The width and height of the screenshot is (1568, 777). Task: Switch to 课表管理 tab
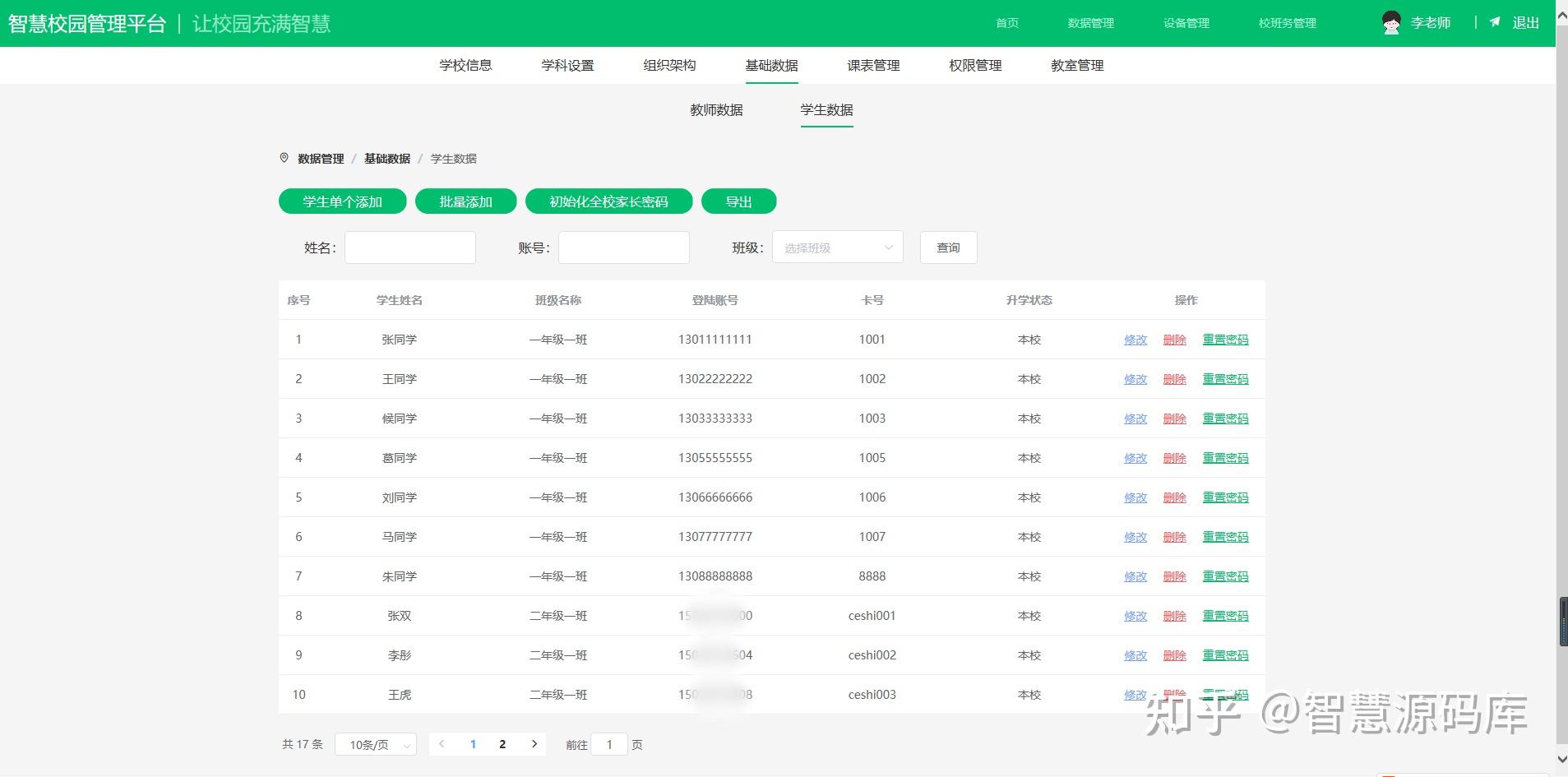(x=873, y=65)
